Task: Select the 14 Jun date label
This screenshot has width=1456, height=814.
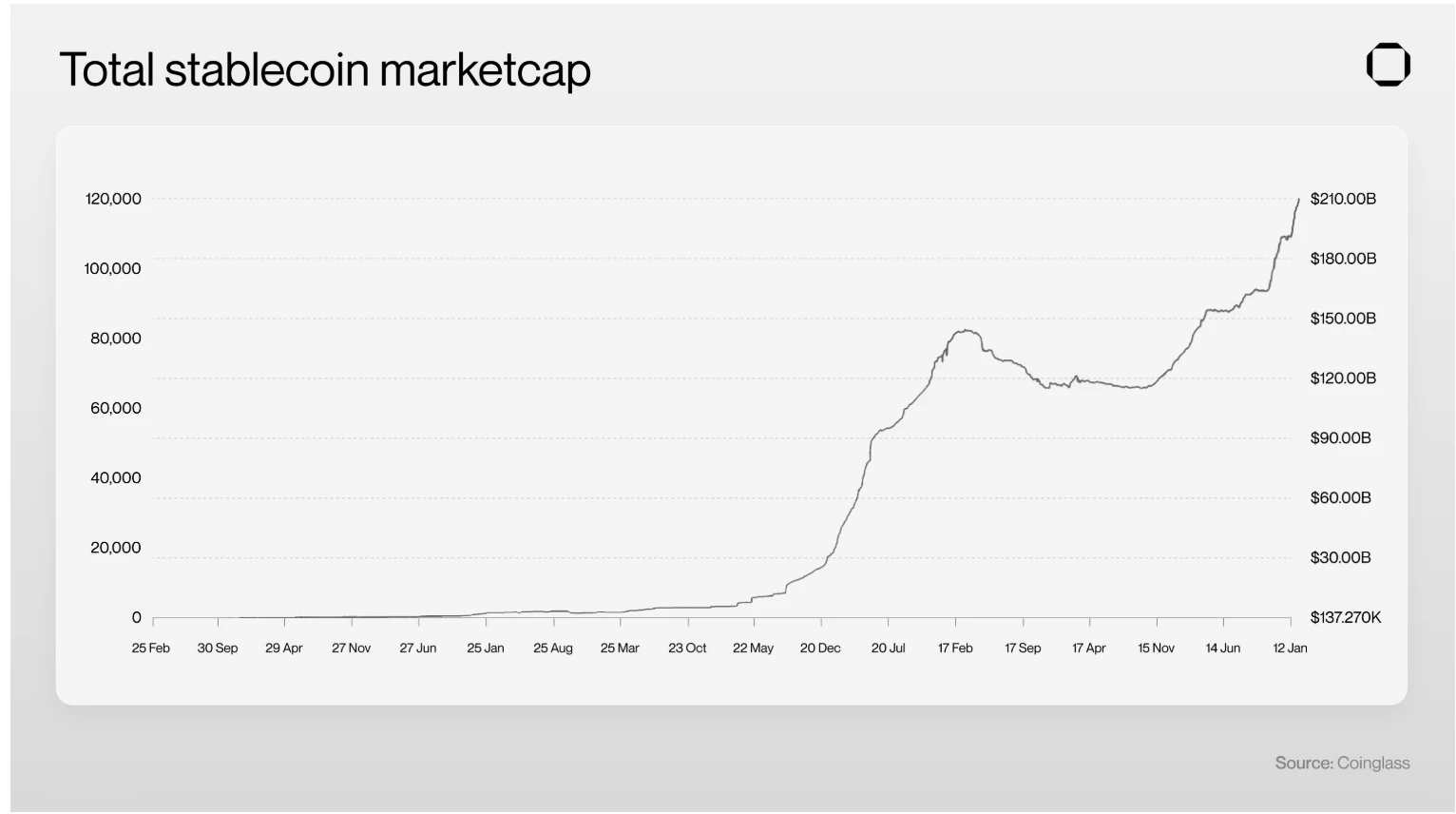Action: [1222, 649]
